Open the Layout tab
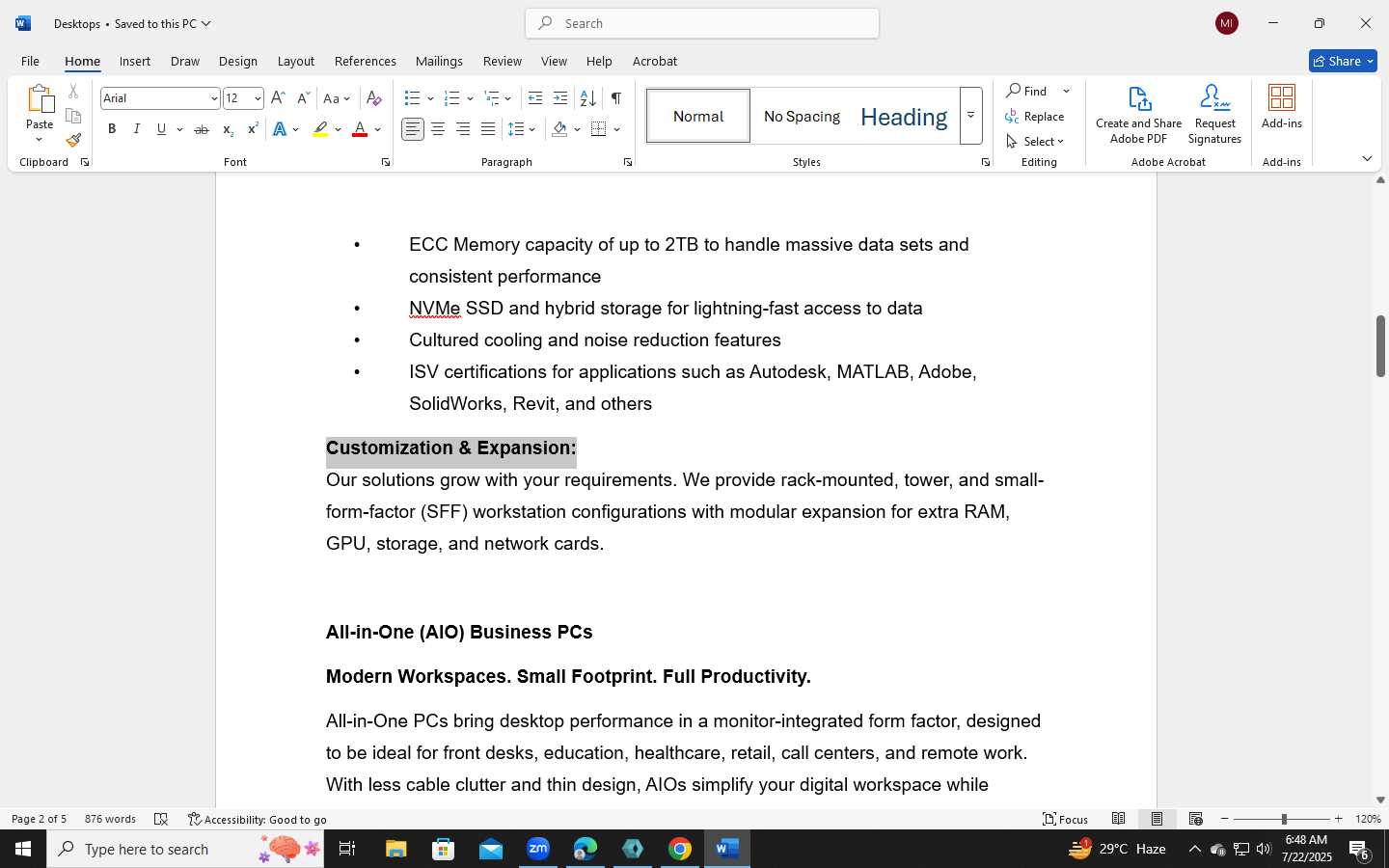 point(296,61)
